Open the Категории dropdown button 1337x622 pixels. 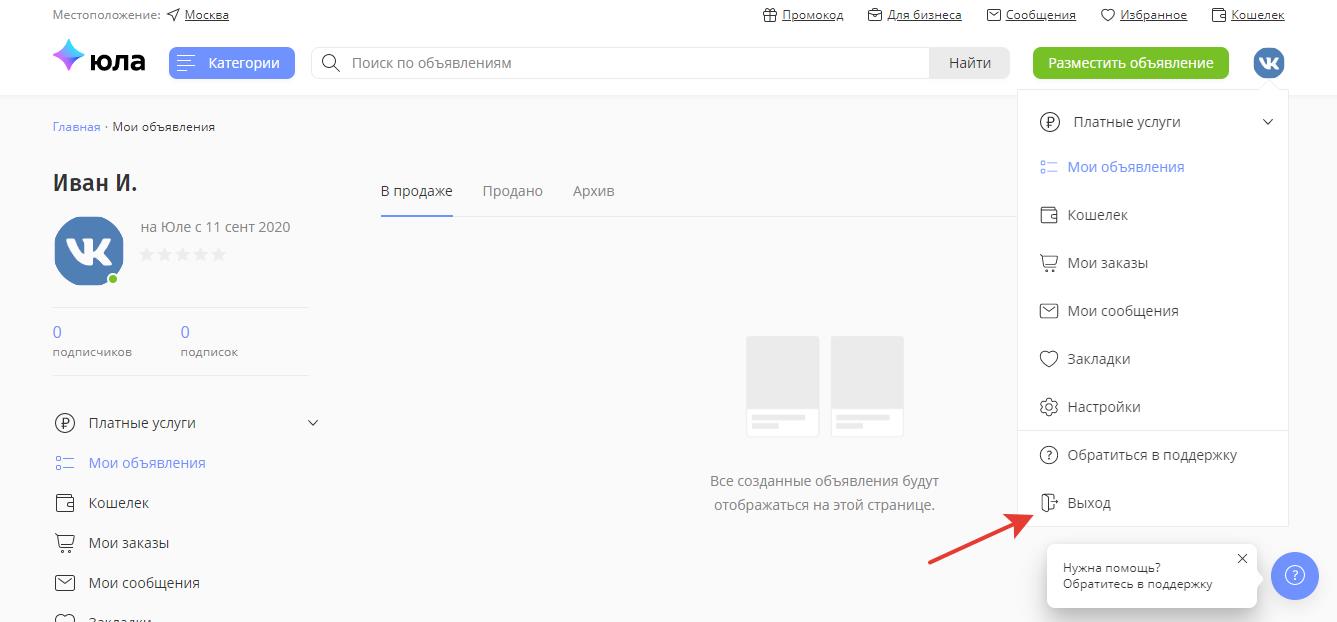232,63
